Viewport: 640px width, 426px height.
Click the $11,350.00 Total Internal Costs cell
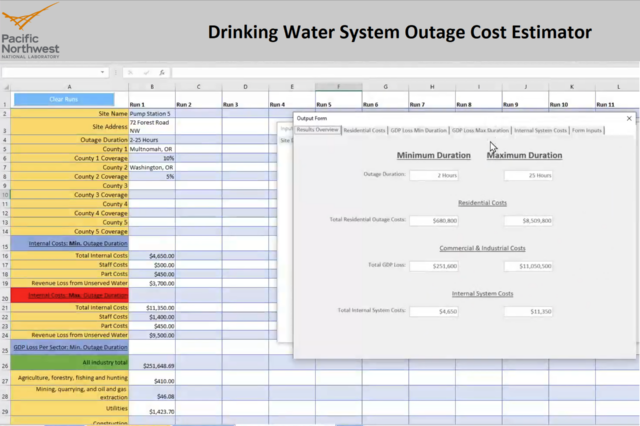(x=152, y=308)
